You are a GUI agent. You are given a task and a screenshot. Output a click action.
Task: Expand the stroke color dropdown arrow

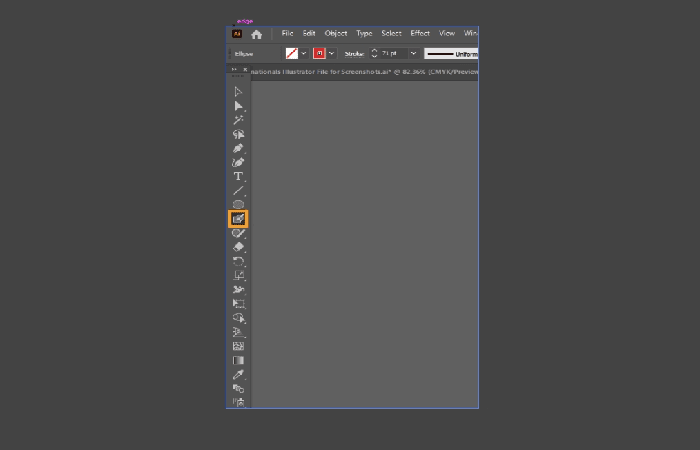[331, 54]
